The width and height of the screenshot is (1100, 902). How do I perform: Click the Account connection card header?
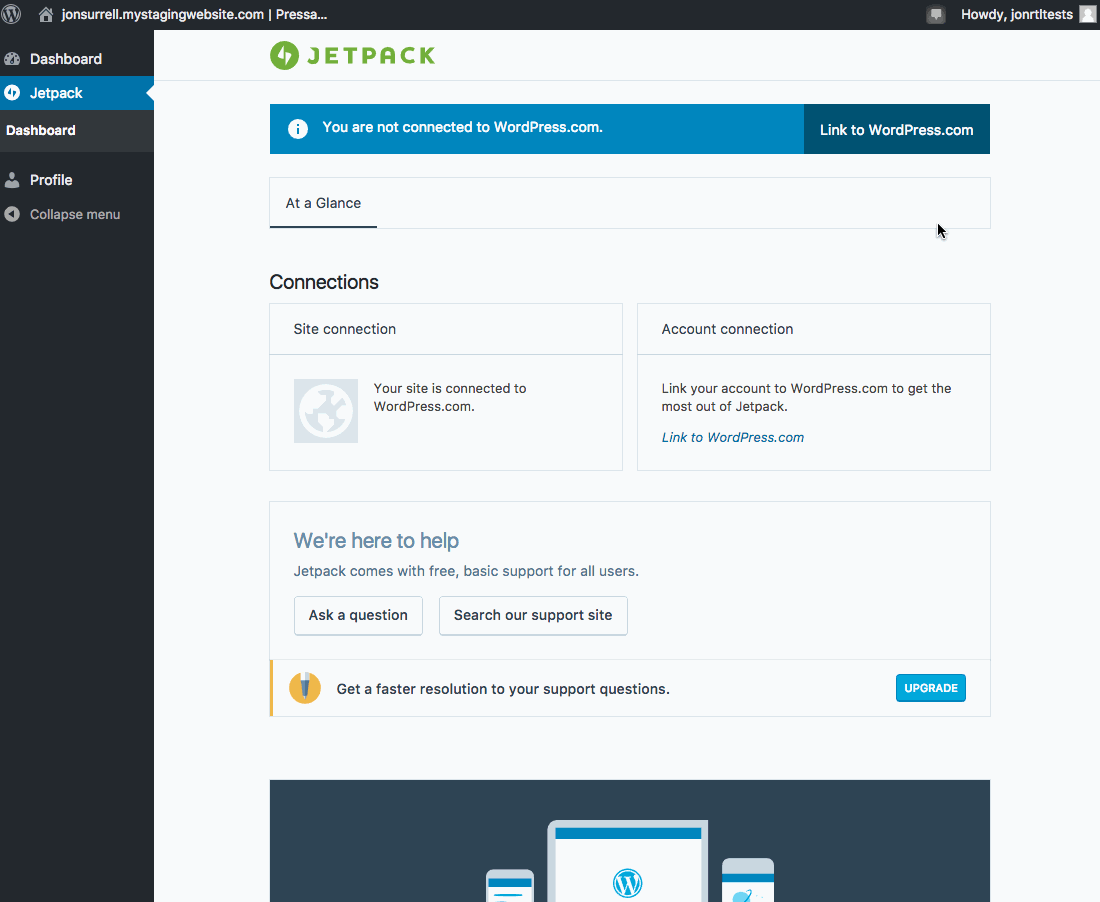click(x=814, y=329)
